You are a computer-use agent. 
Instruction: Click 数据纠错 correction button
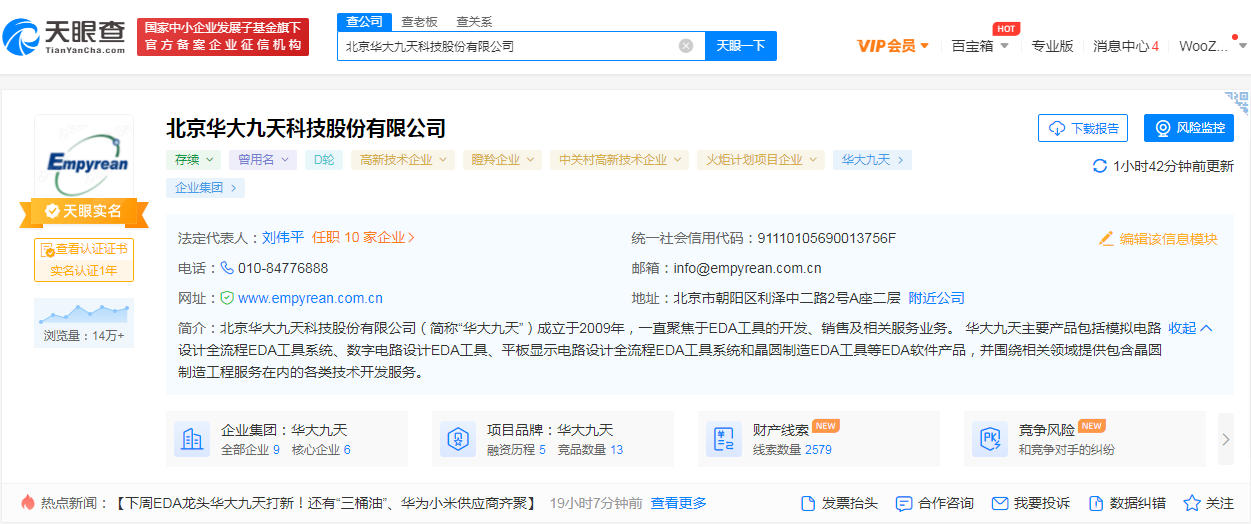coord(1127,503)
